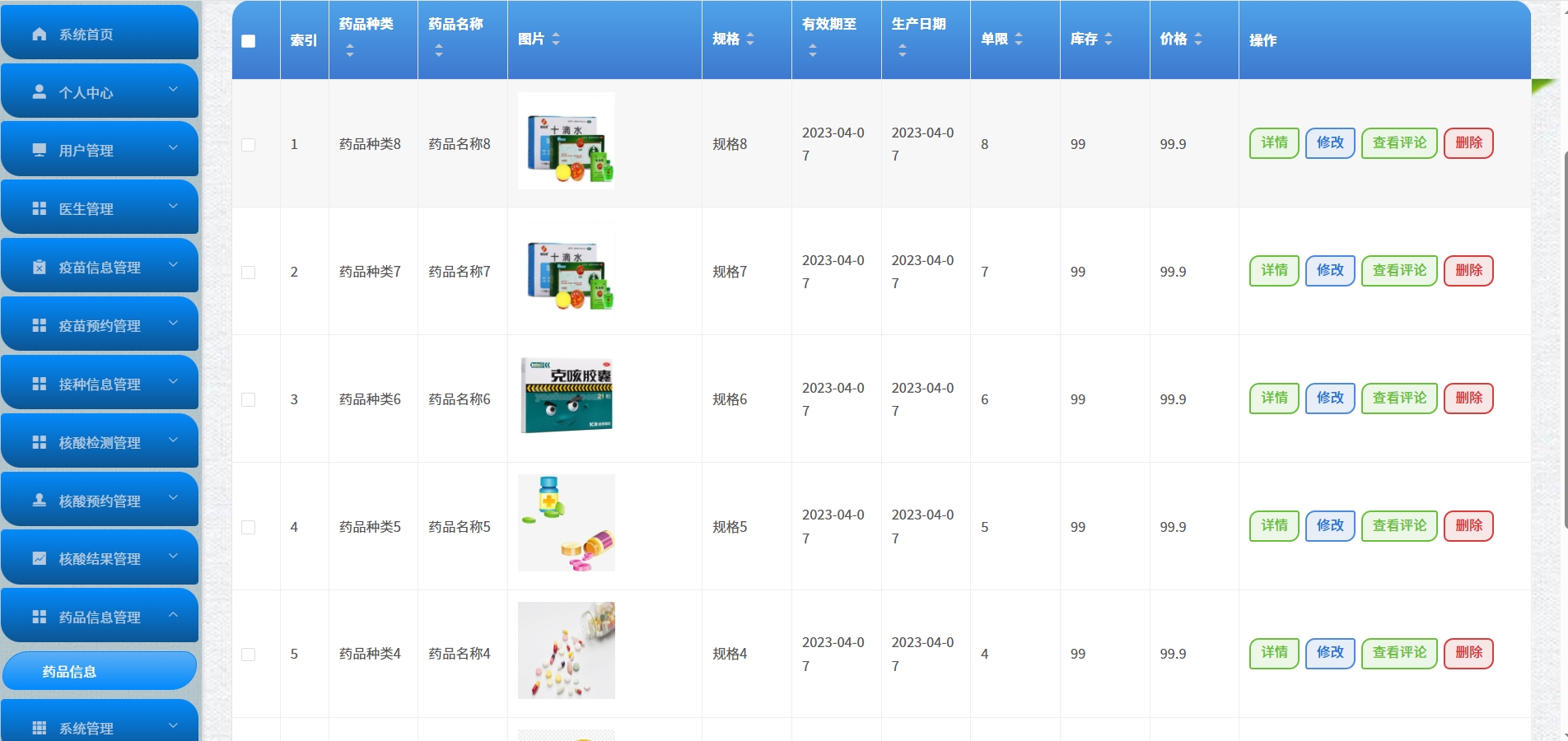Open the 系统首页 menu item

click(x=100, y=32)
